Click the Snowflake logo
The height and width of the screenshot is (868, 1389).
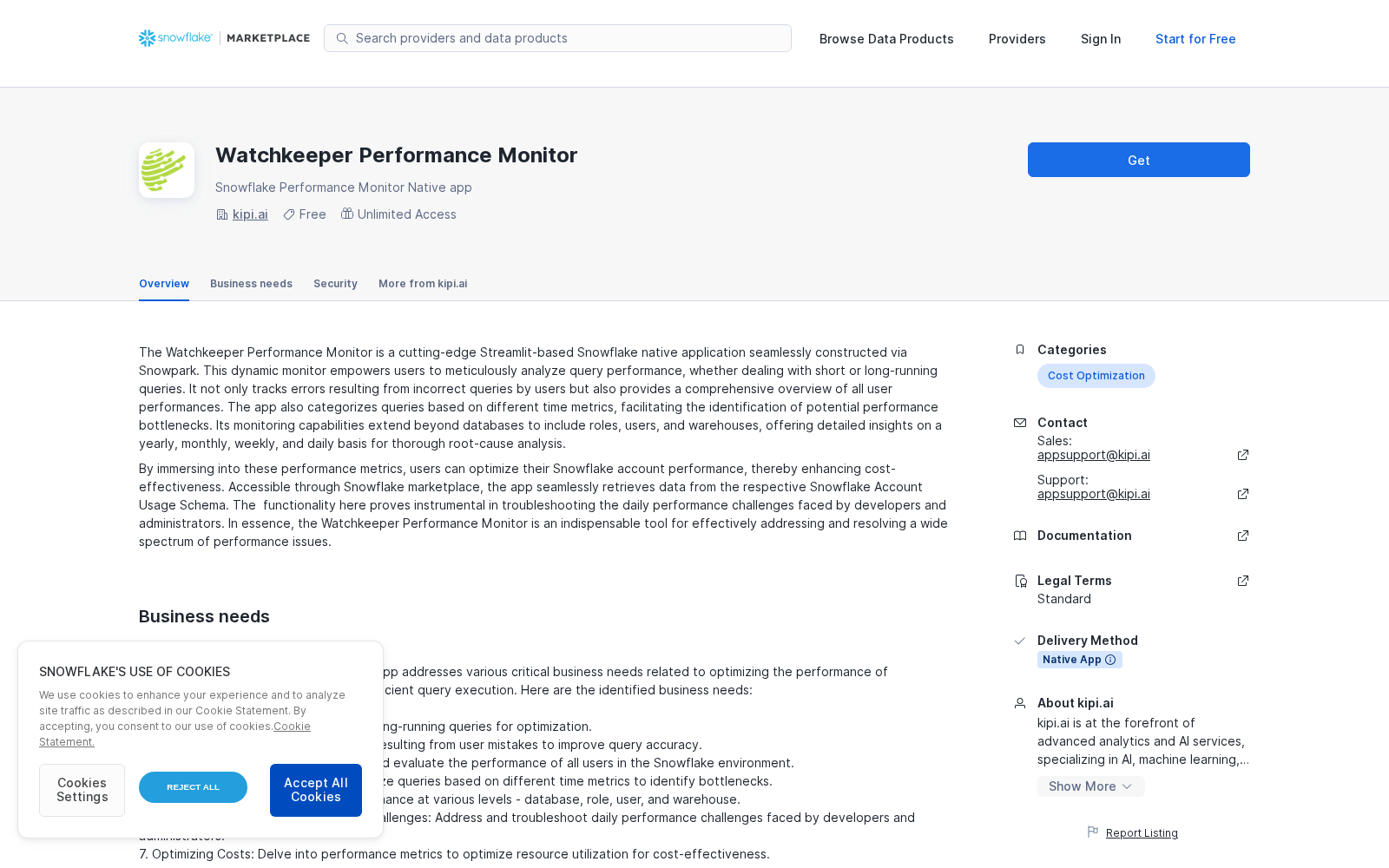click(x=175, y=38)
